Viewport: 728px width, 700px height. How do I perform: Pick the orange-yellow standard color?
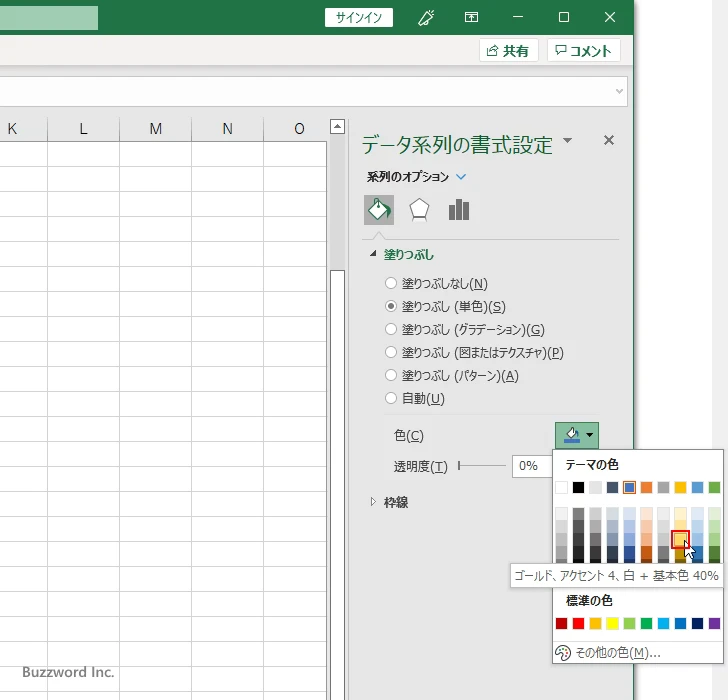[x=595, y=623]
